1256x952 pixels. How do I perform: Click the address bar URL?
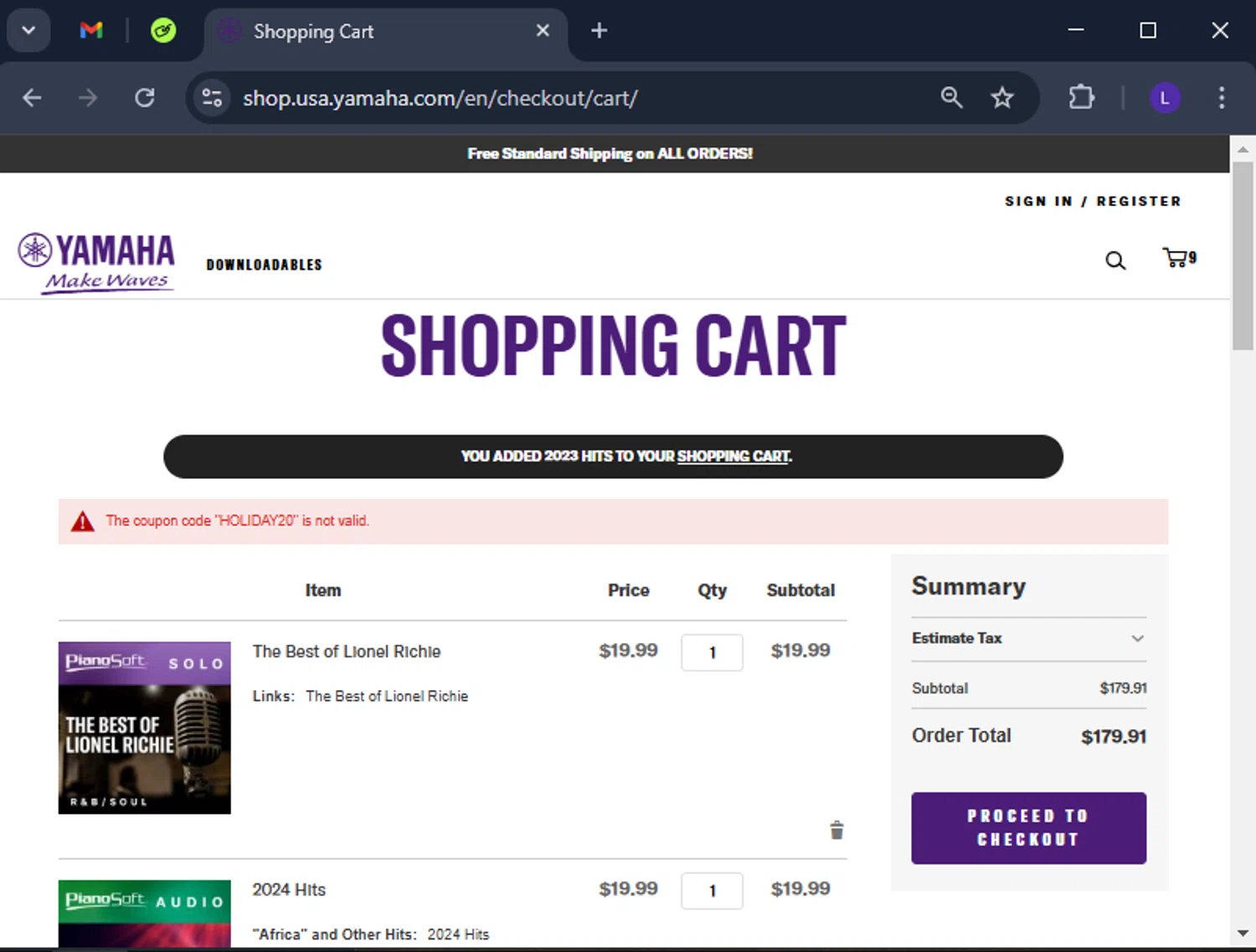point(440,98)
